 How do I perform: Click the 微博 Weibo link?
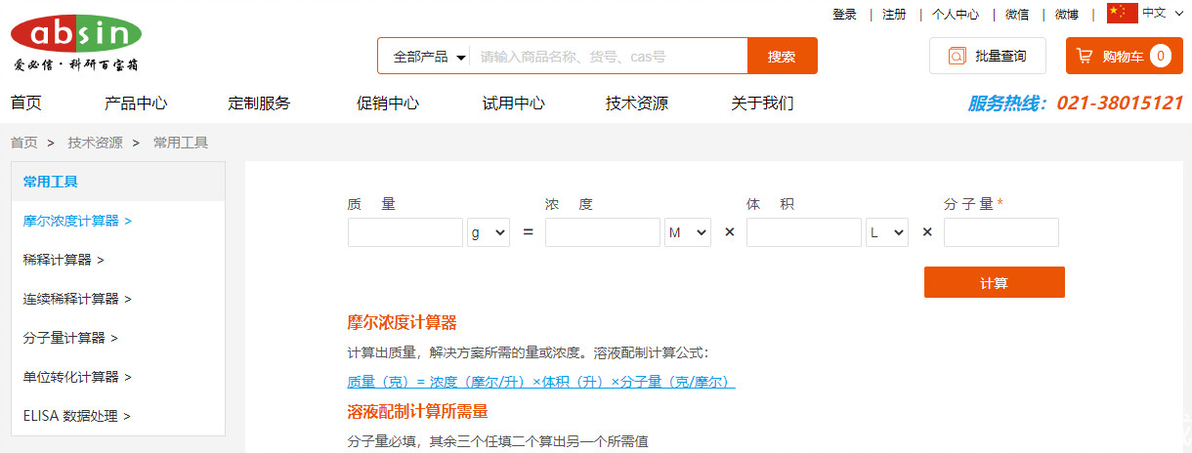[1067, 14]
